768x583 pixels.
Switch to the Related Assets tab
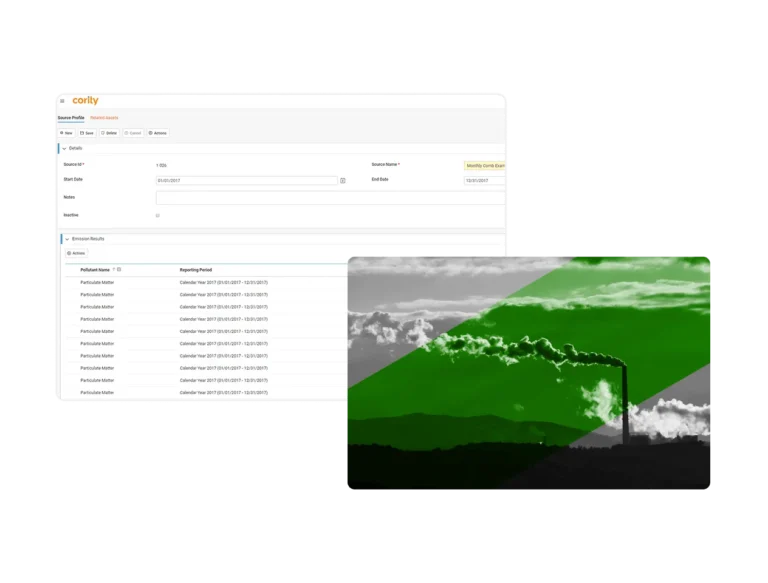(104, 118)
